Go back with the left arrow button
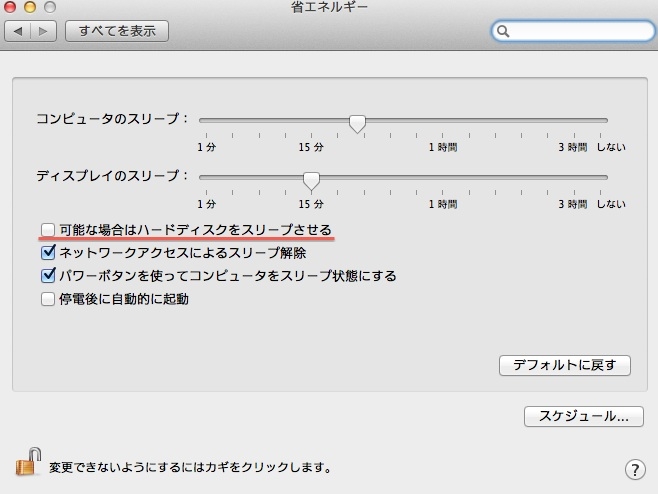 pos(18,31)
